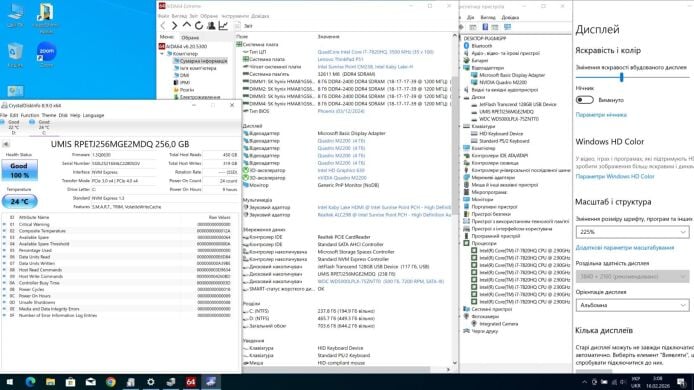This screenshot has height=390, width=694.
Task: Toggle the Нічник night light switch
Action: click(584, 100)
